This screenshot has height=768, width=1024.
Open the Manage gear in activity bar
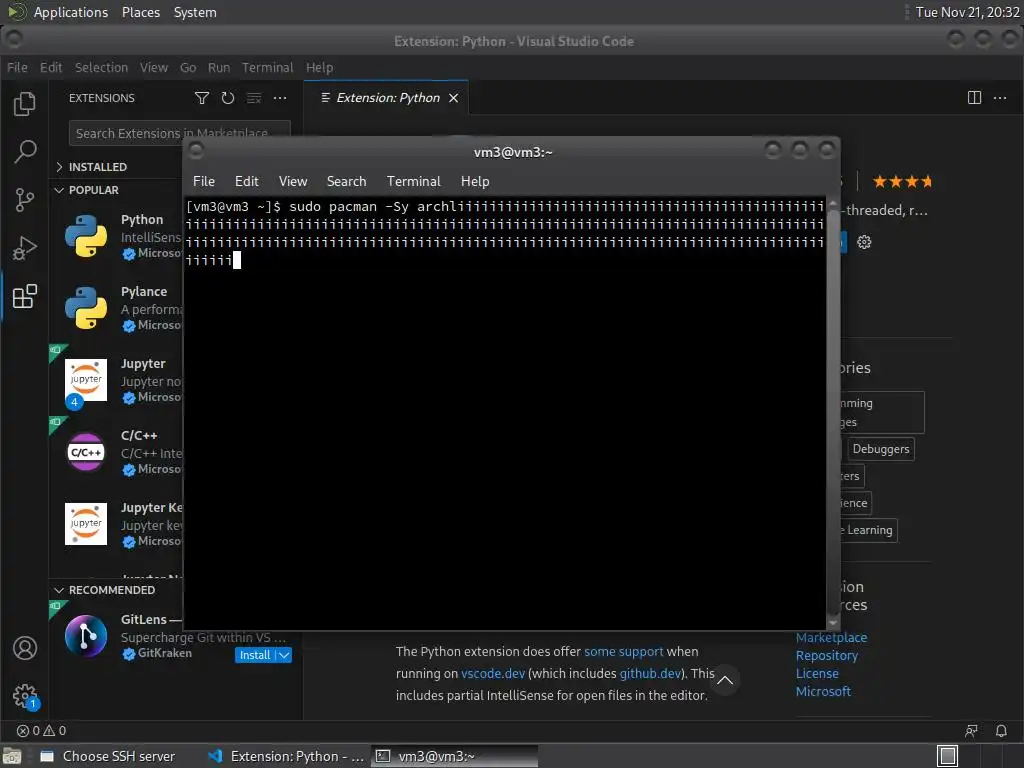point(25,696)
